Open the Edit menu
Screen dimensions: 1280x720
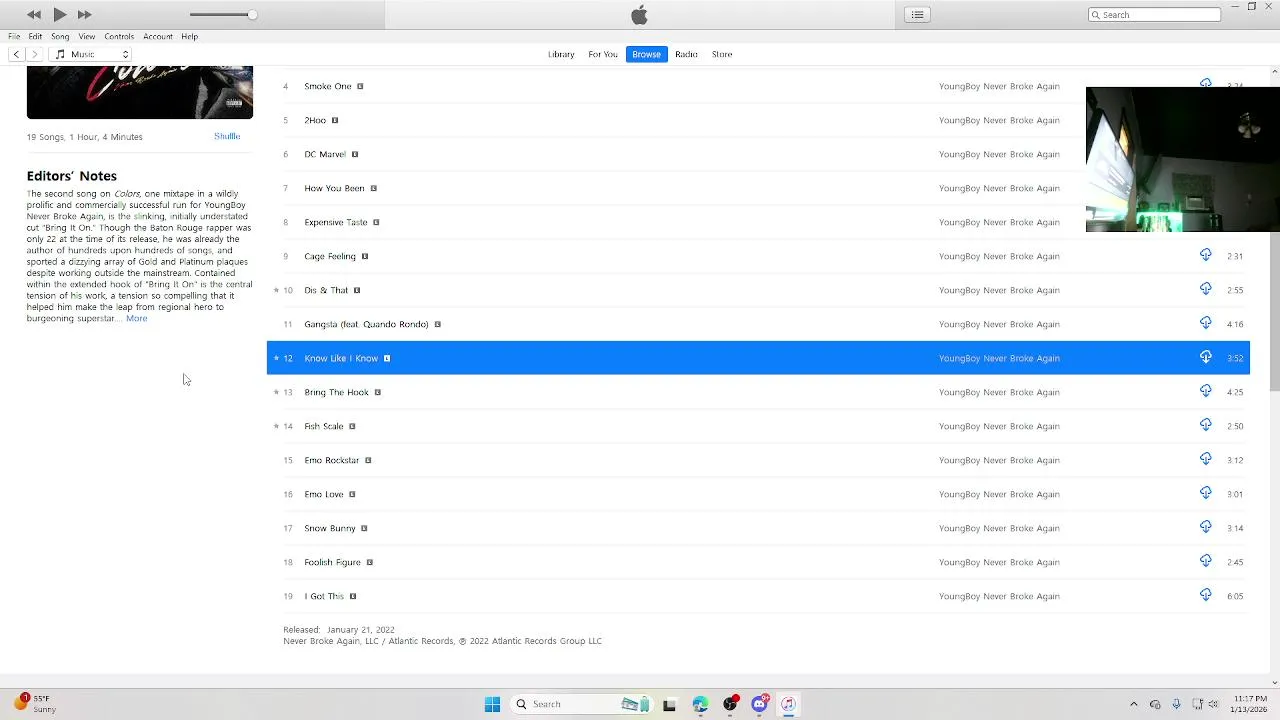coord(35,36)
